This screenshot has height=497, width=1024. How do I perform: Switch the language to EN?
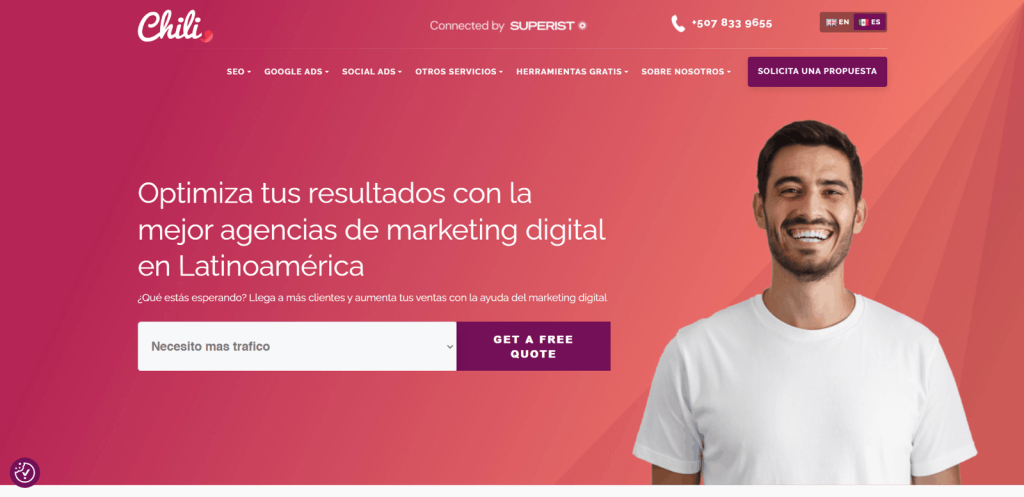tap(837, 22)
